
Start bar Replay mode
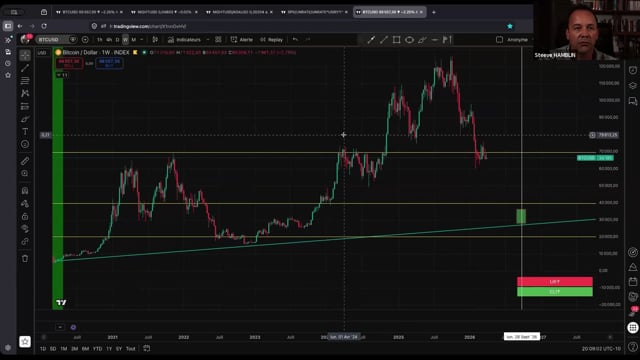click(271, 40)
